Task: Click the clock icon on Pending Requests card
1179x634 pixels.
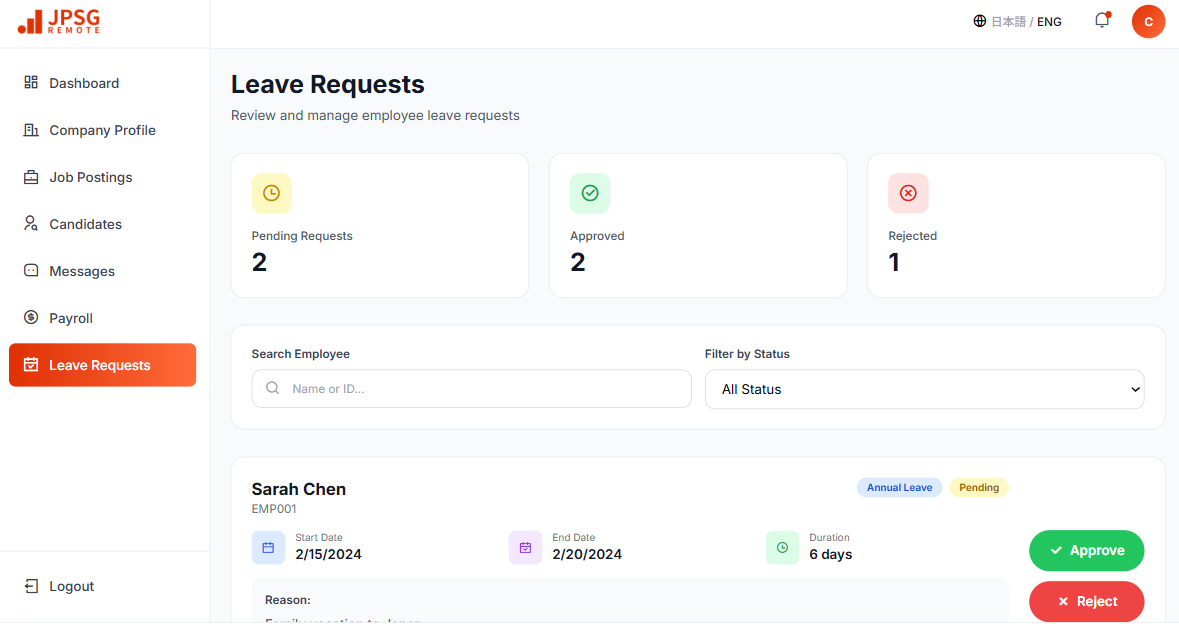Action: tap(271, 193)
